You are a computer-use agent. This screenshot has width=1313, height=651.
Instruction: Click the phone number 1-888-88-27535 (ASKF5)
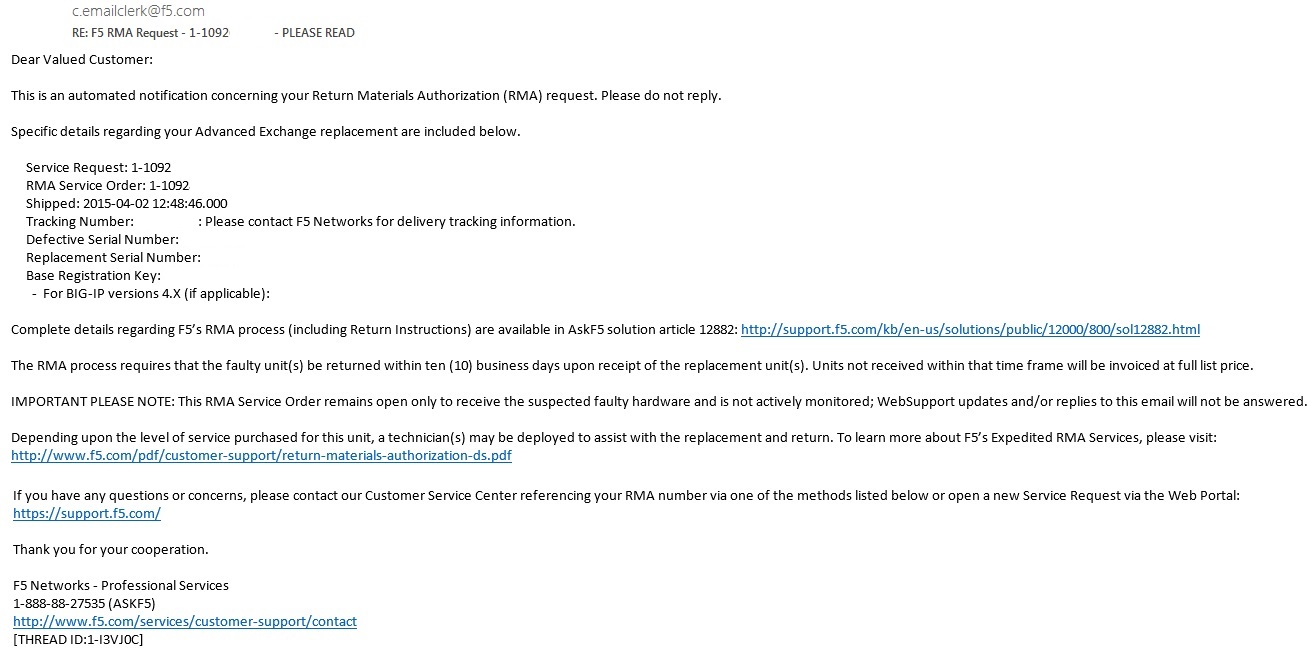pos(84,603)
